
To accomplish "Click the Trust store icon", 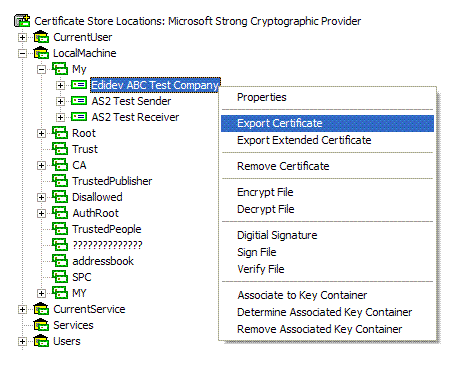I will tap(60, 149).
